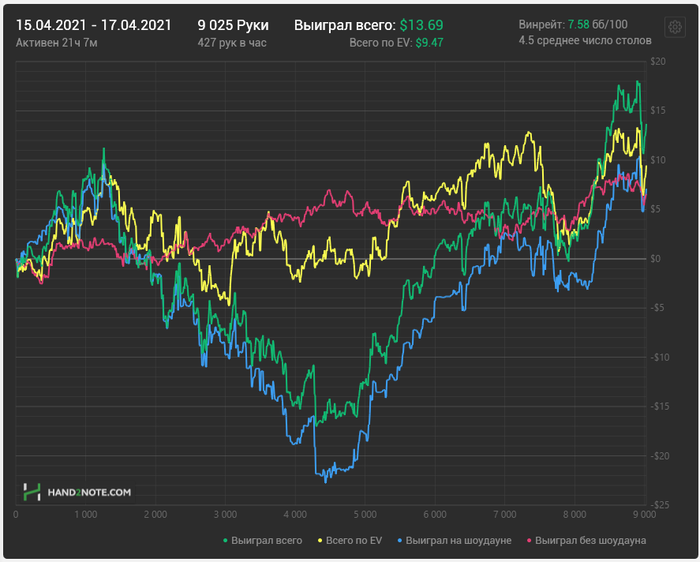This screenshot has height=562, width=700.
Task: Click the EV total value $9.47
Action: click(x=429, y=43)
